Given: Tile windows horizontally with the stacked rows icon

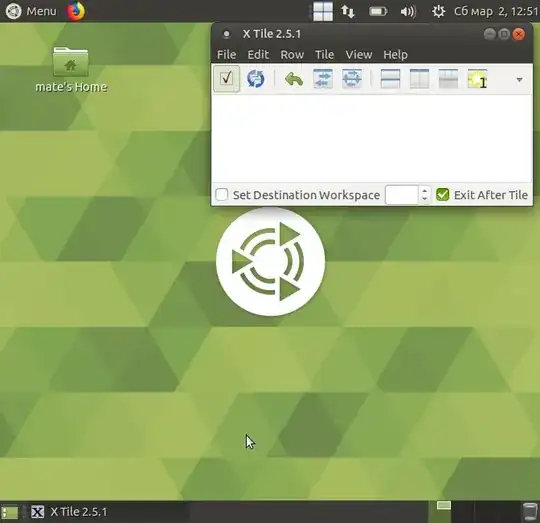Looking at the screenshot, I should [390, 79].
